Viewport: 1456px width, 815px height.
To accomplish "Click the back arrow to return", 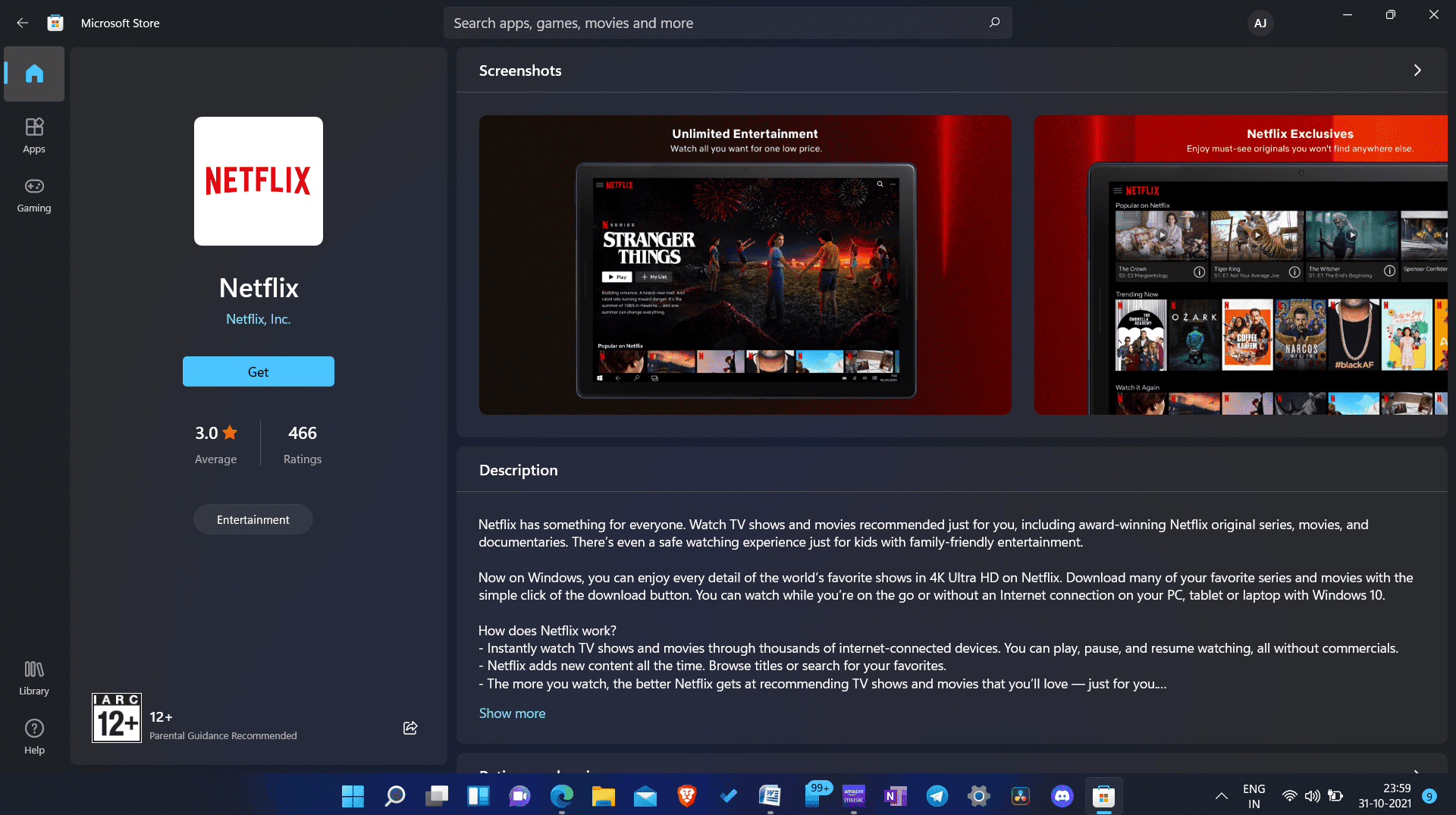I will (22, 23).
